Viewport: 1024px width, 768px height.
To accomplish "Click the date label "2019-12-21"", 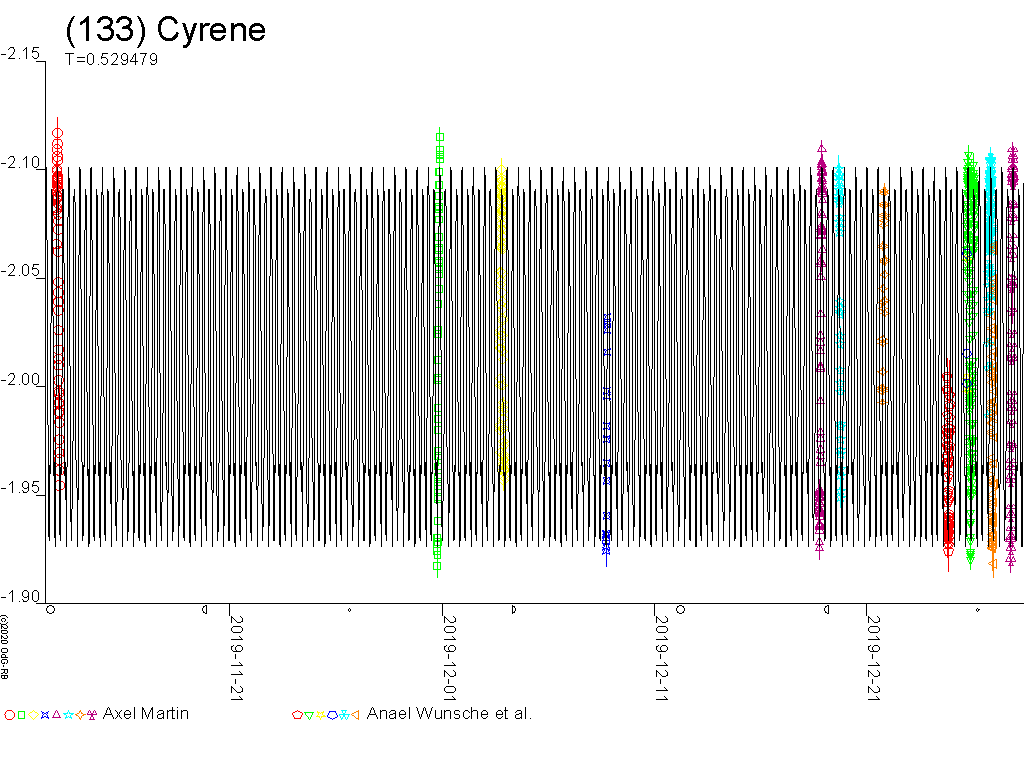I will [x=874, y=658].
